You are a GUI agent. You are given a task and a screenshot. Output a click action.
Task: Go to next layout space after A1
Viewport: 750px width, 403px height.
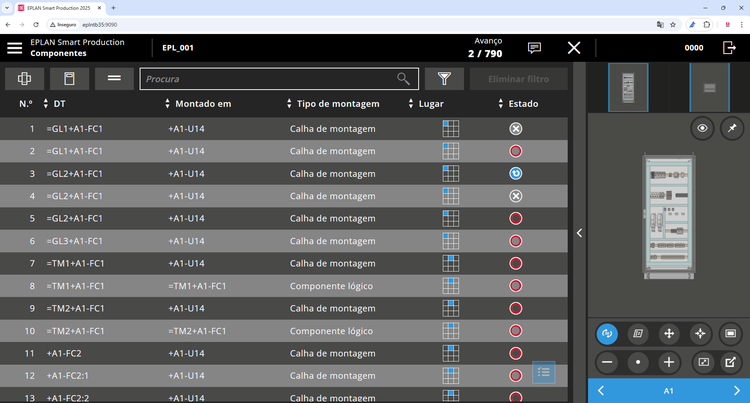point(737,390)
